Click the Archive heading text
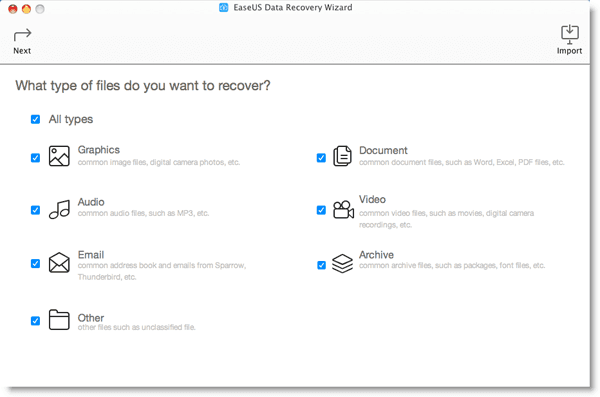 coord(376,255)
